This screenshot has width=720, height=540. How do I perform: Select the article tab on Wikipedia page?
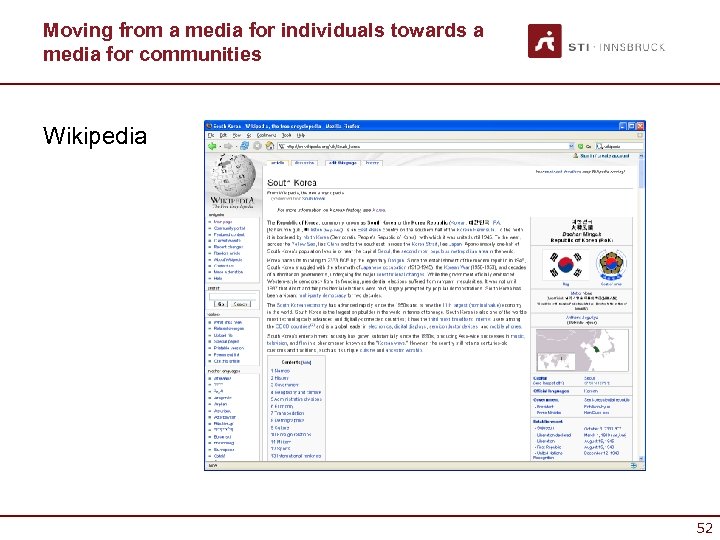[x=277, y=163]
